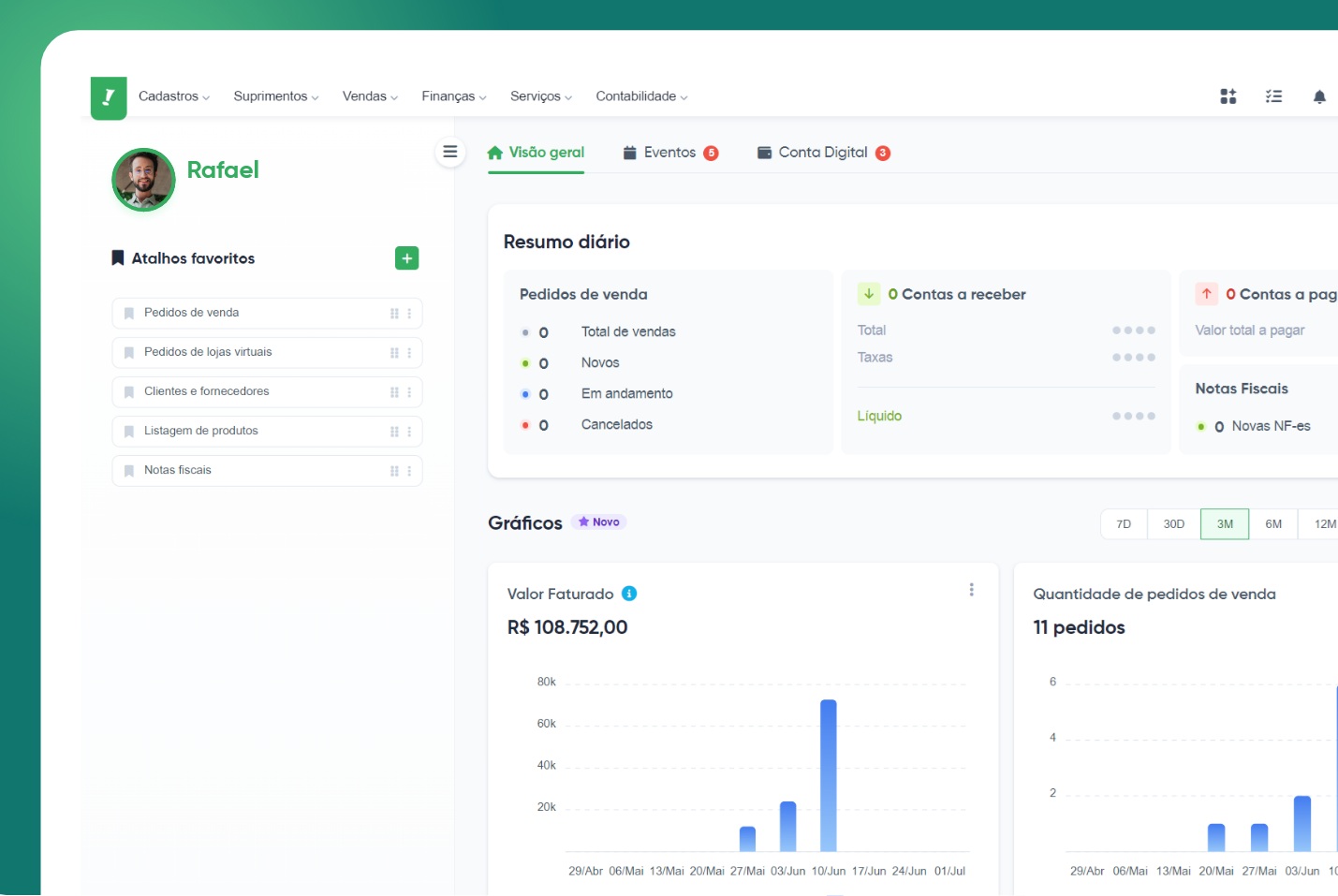Open the Contabilidade dropdown menu
This screenshot has width=1338, height=896.
click(x=642, y=96)
